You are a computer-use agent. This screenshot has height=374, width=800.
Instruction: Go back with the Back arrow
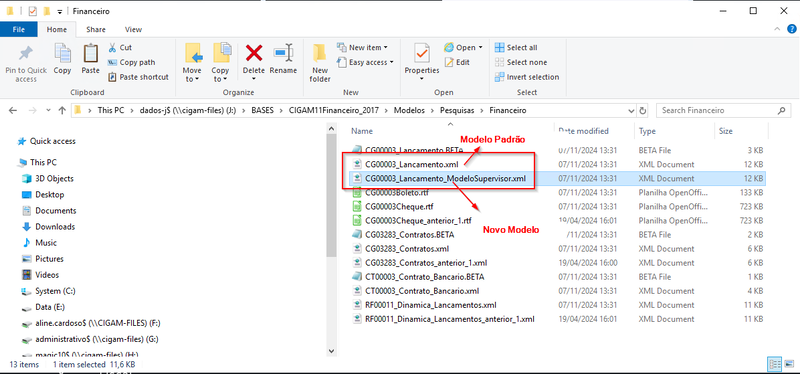pos(13,110)
